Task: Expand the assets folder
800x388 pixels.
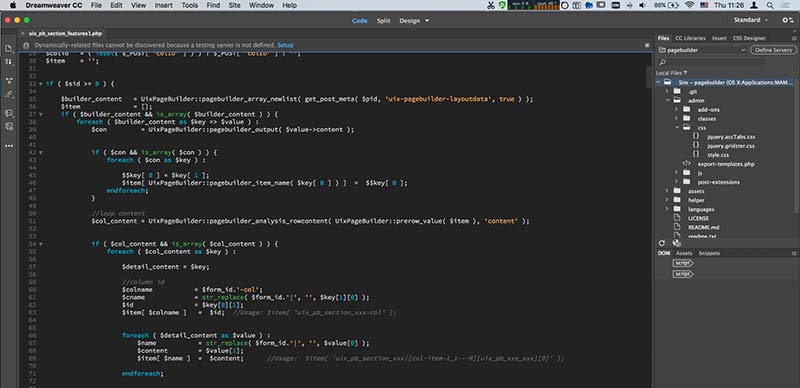Action: click(667, 191)
